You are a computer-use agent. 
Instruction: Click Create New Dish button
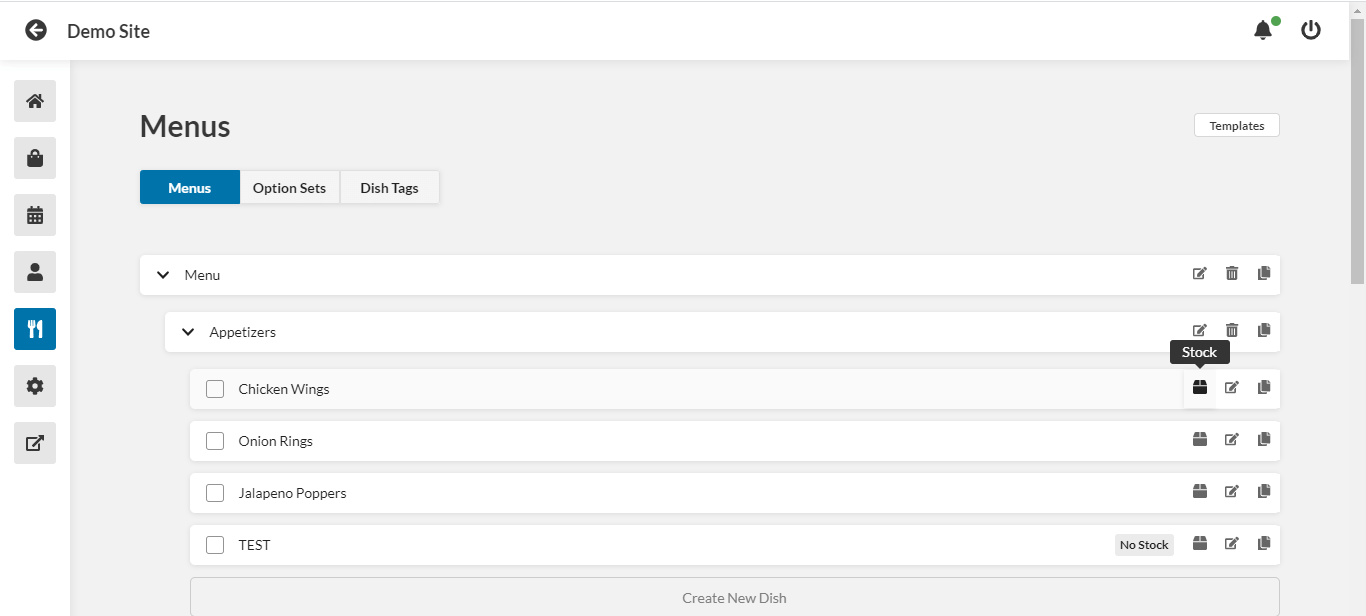(735, 597)
